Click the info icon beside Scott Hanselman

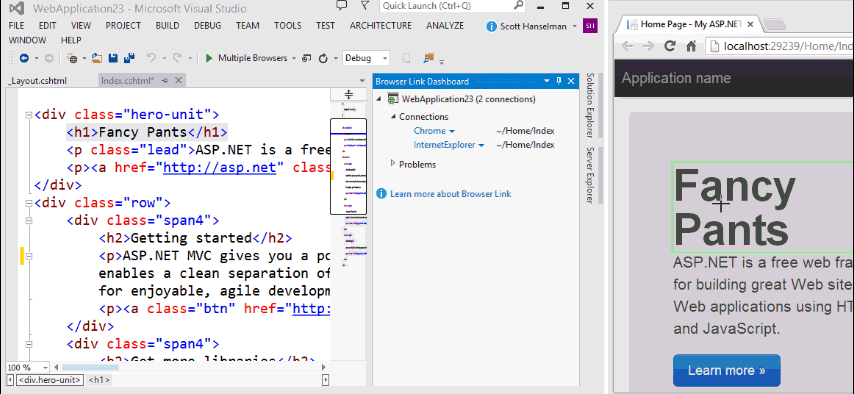pos(492,26)
